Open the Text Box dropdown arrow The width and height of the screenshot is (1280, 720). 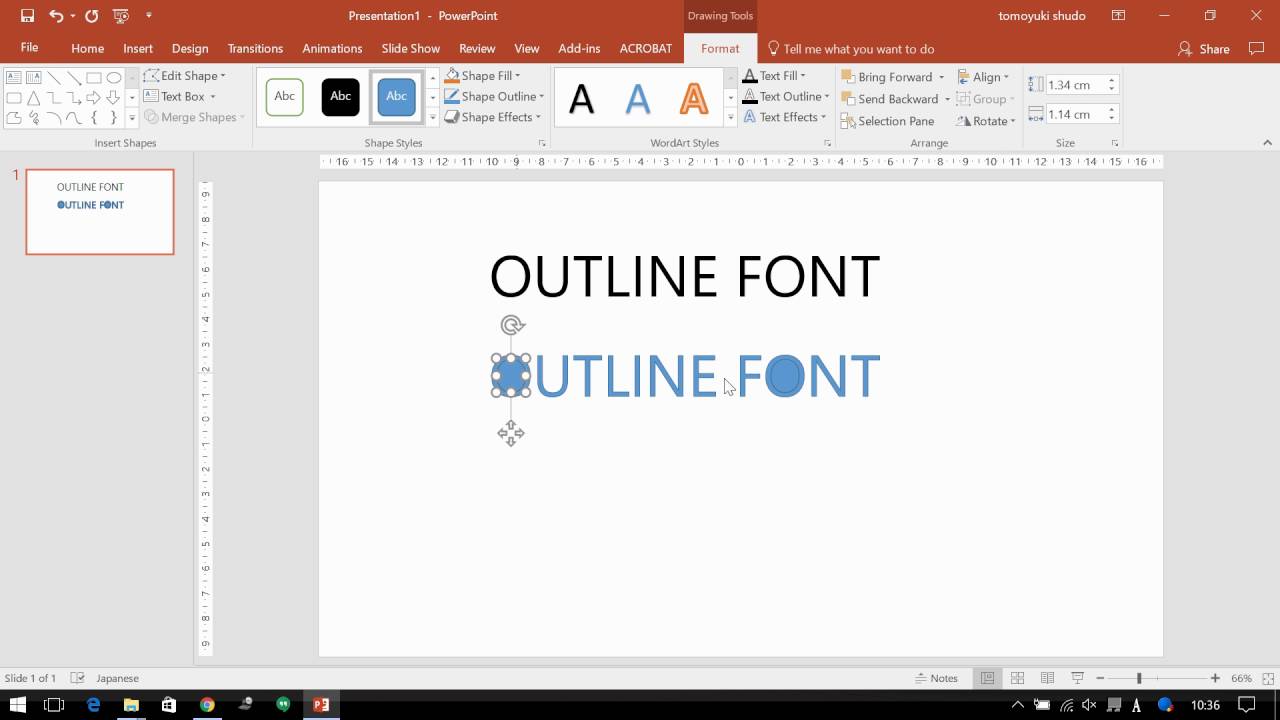[213, 97]
